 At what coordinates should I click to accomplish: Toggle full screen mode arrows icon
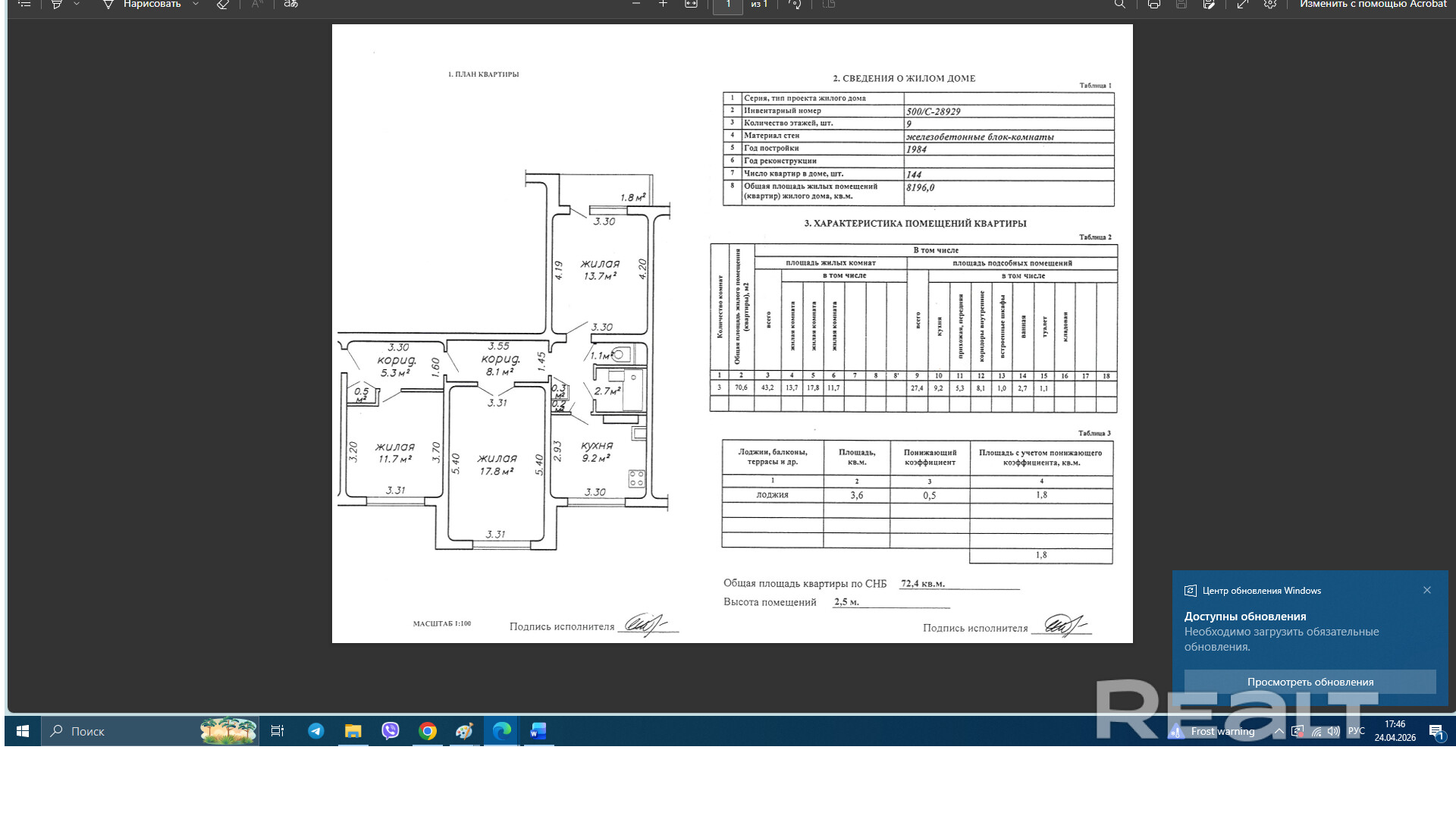(x=1242, y=5)
